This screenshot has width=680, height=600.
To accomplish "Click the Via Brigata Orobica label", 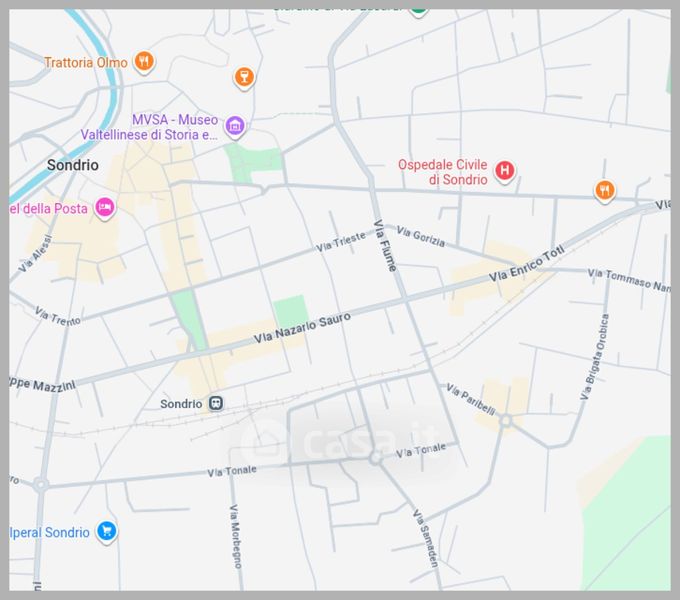I will tap(595, 358).
